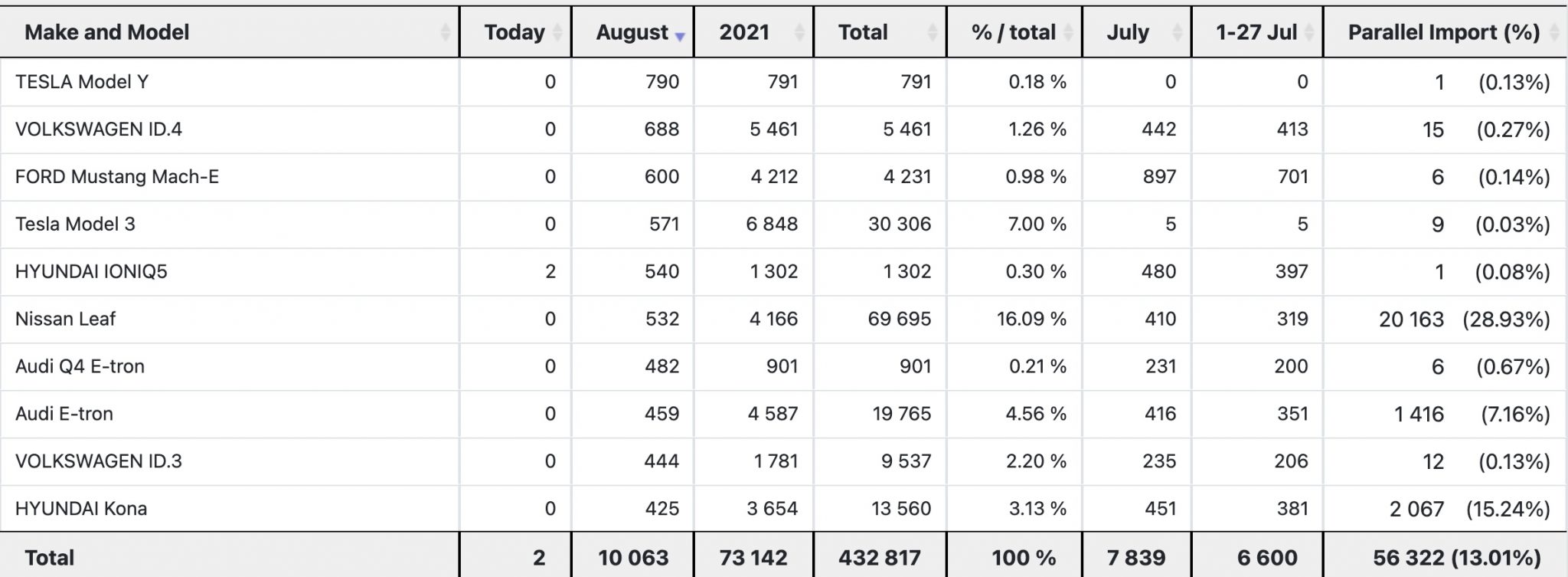Select the HYUNDAI Kona row

[x=783, y=509]
